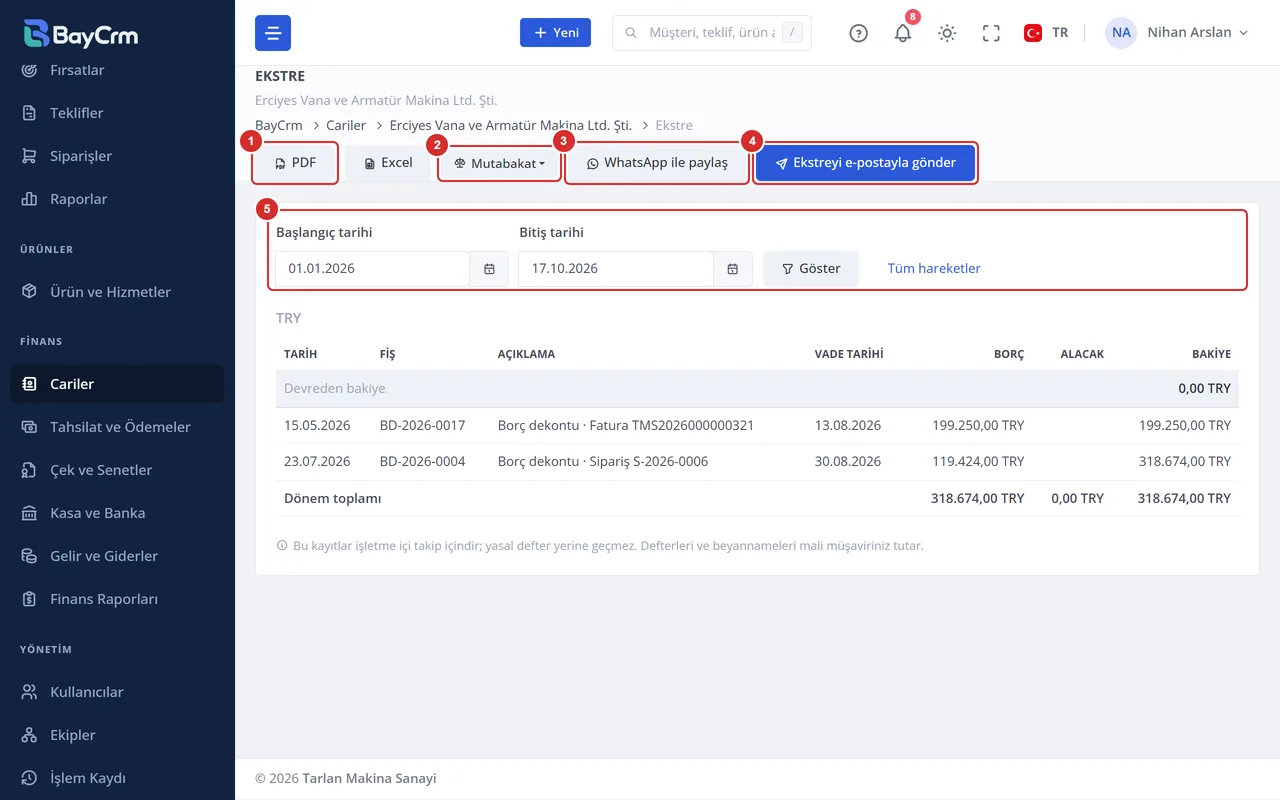Click due date 30.08.2026
The height and width of the screenshot is (800, 1280).
click(848, 461)
